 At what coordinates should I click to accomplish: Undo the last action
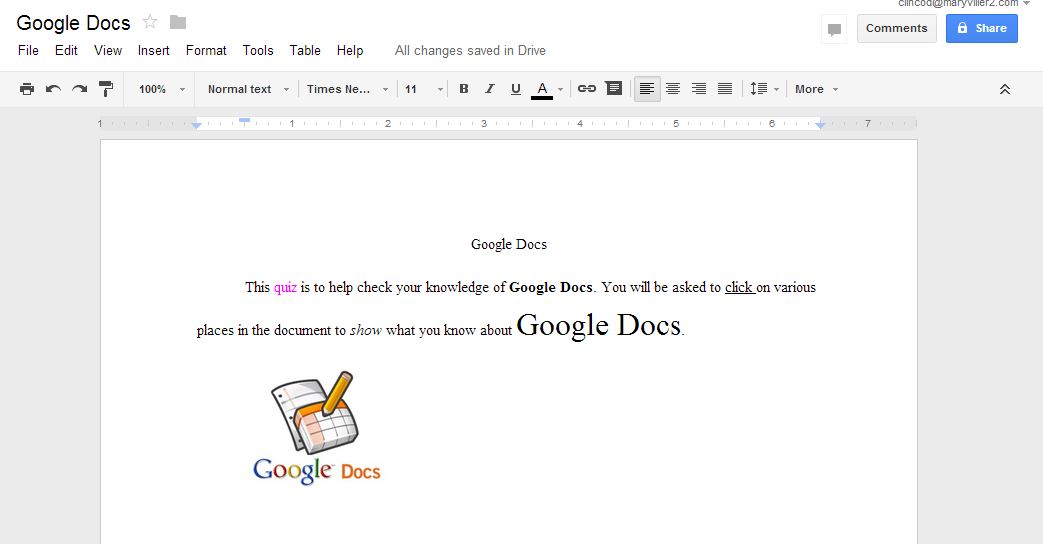53,89
